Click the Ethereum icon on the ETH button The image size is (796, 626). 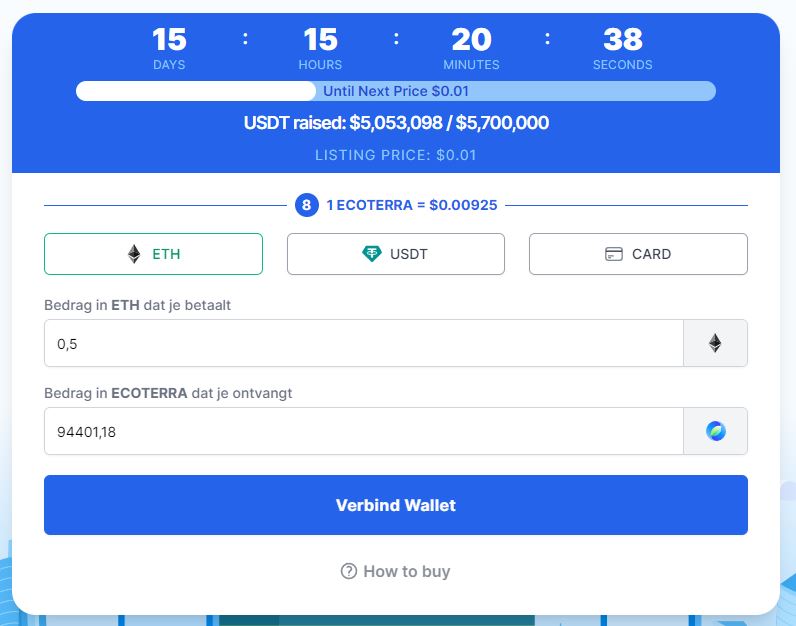point(134,254)
